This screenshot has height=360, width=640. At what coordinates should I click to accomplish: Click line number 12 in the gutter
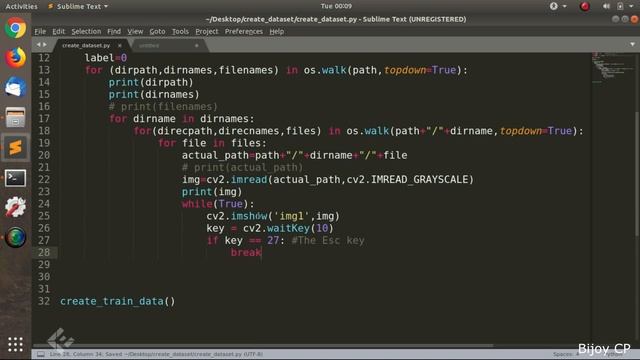pos(44,58)
